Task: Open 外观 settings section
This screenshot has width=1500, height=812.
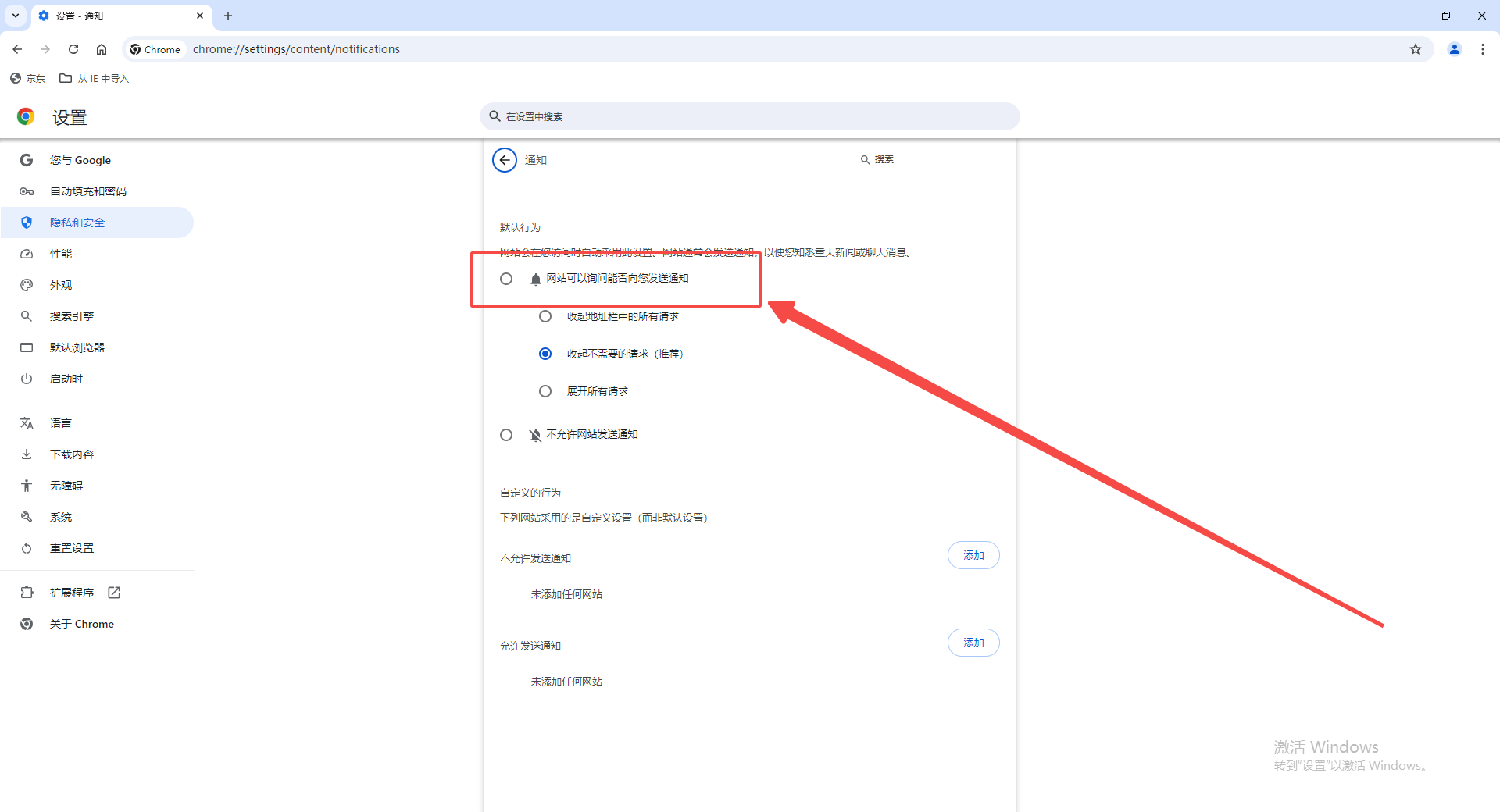Action: (x=98, y=285)
